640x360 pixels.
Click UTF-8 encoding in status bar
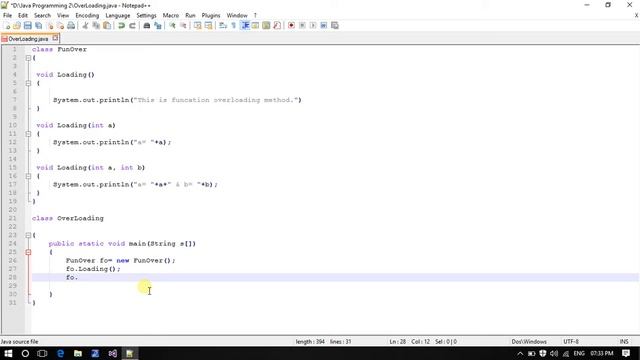pos(571,341)
